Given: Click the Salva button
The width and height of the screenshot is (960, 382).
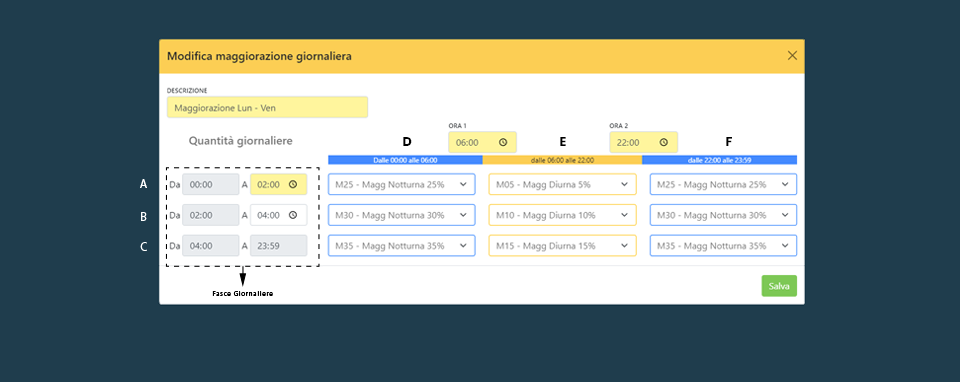Looking at the screenshot, I should pos(779,286).
